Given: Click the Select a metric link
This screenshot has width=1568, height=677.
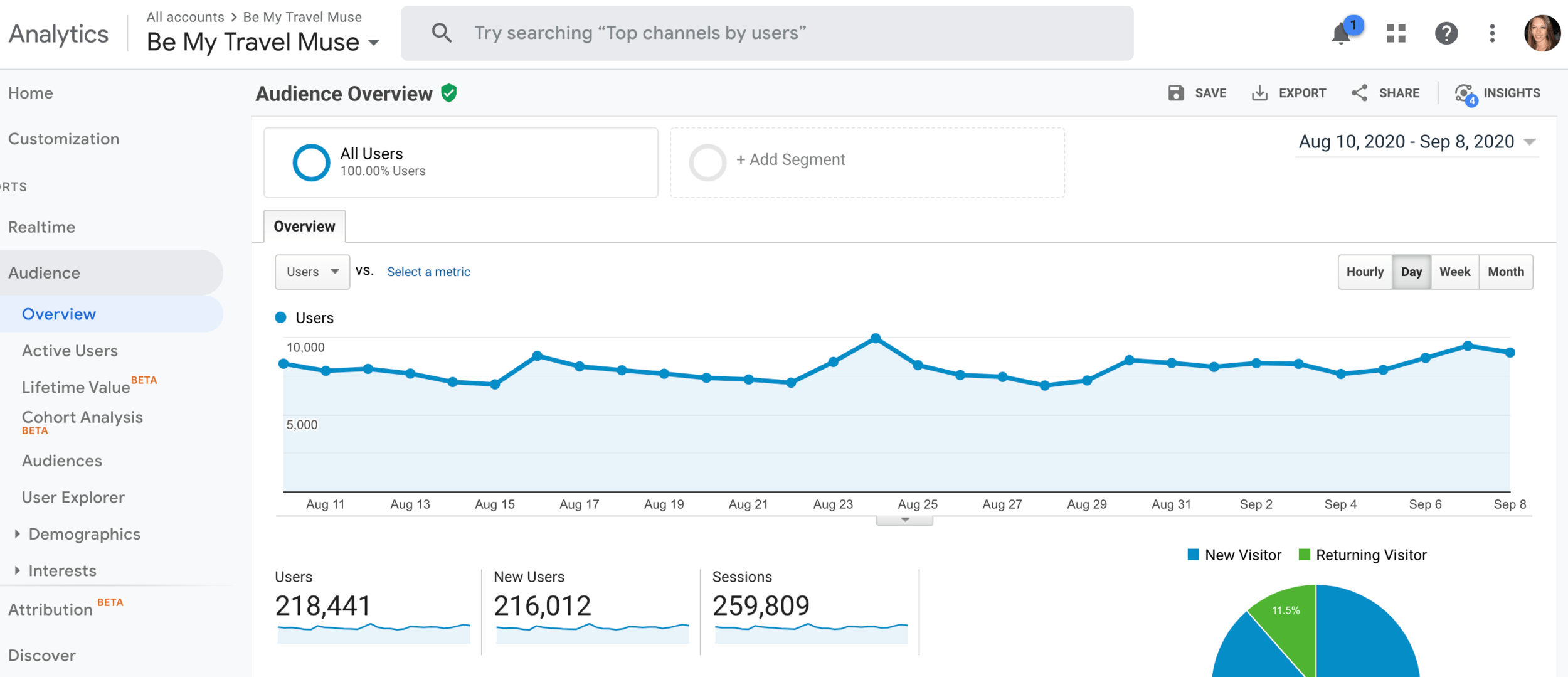Looking at the screenshot, I should pos(428,272).
